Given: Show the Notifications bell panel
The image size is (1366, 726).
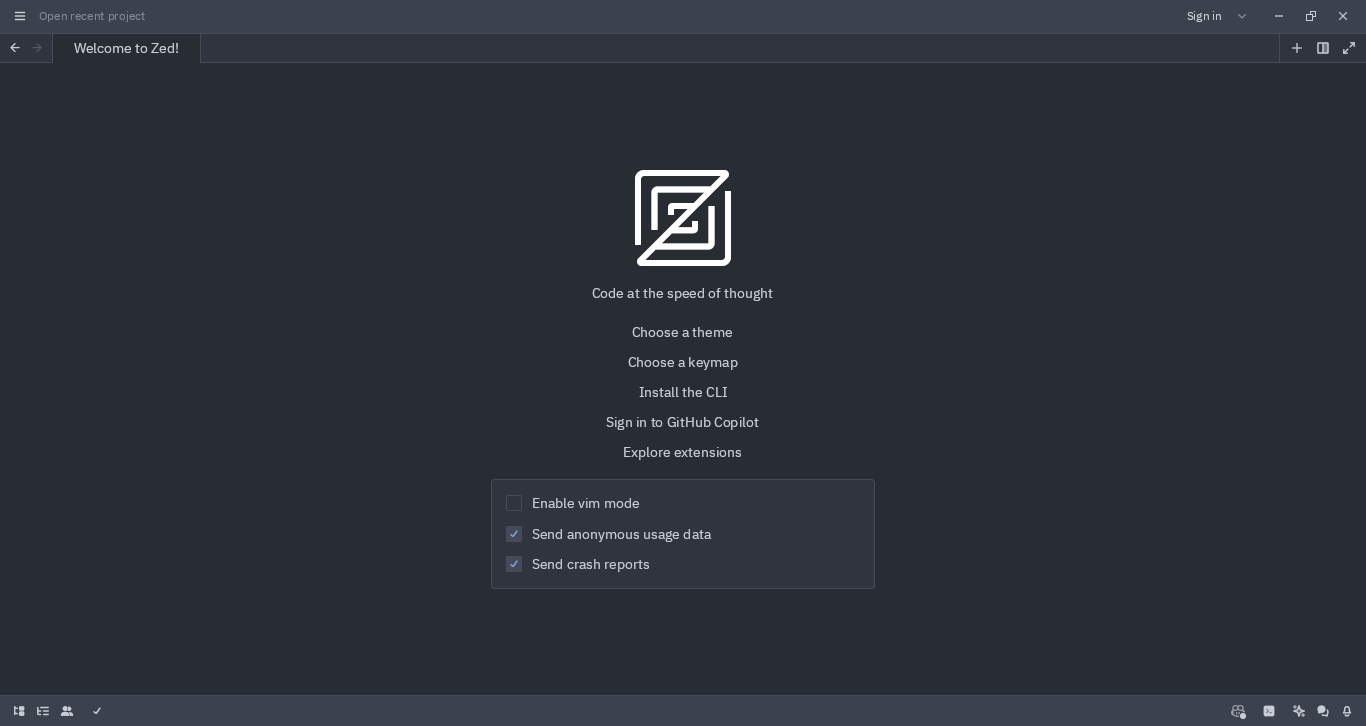Looking at the screenshot, I should [x=1347, y=711].
